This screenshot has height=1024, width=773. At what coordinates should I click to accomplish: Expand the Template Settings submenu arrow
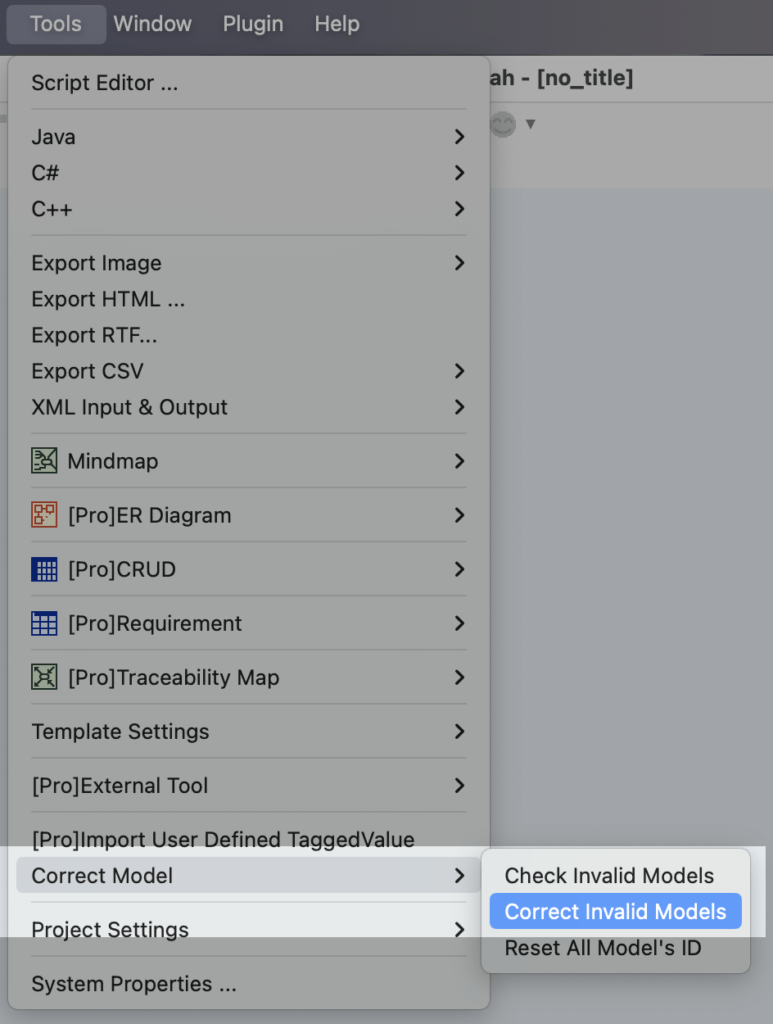pyautogui.click(x=459, y=731)
